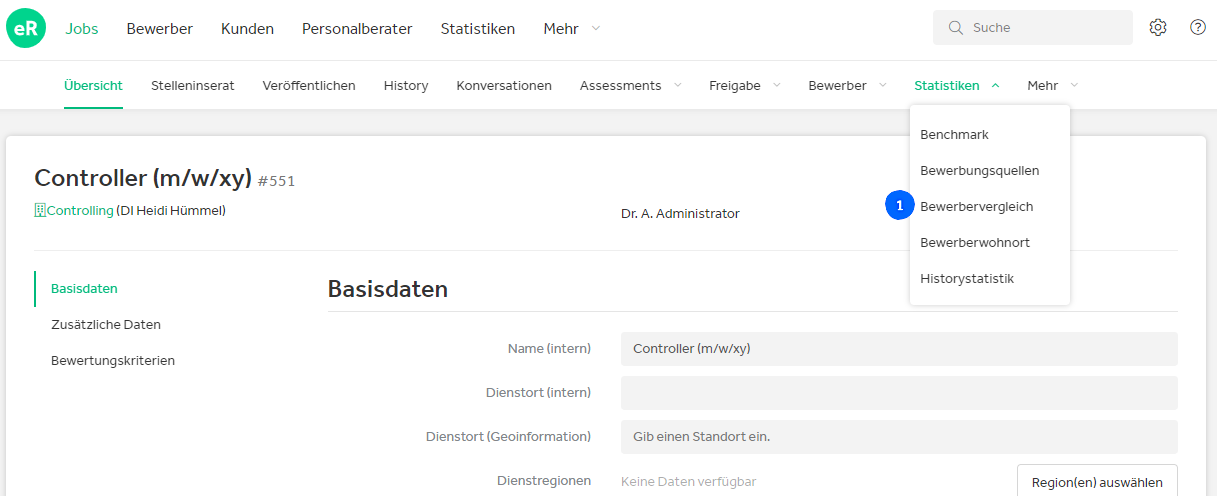
Task: Collapse the Statistiken submenu
Action: (957, 86)
